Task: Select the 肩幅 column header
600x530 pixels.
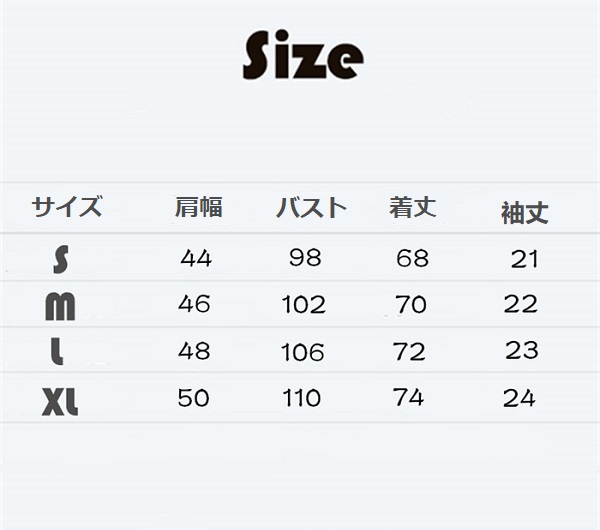Action: (198, 207)
